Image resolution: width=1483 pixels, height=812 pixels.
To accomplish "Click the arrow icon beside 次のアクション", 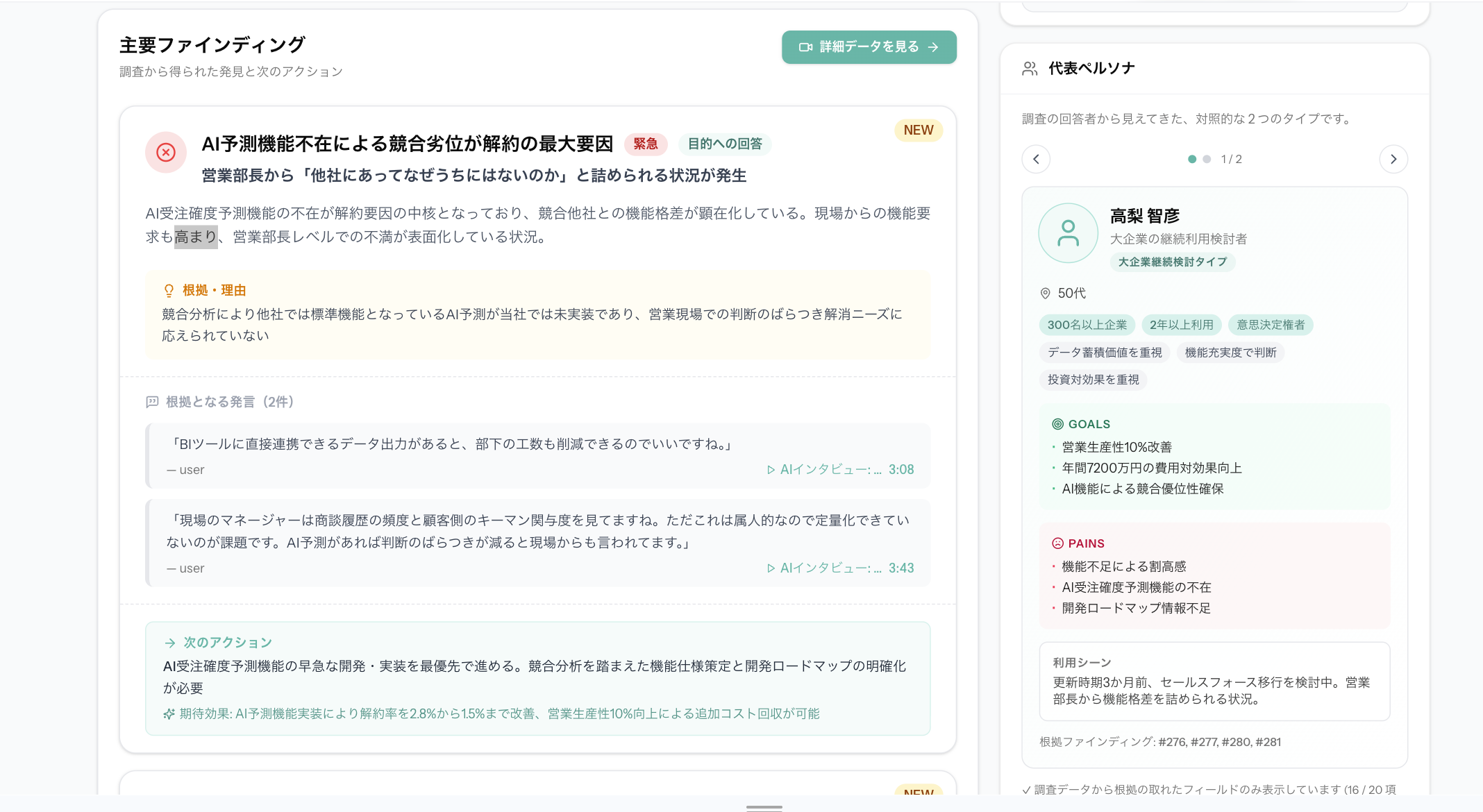I will pyautogui.click(x=170, y=643).
